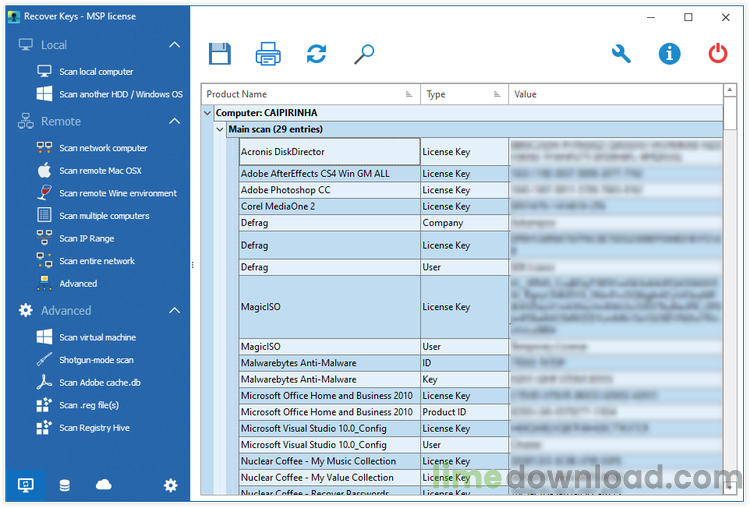750x508 pixels.
Task: Open the gear settings at sidebar bottom
Action: tap(170, 485)
